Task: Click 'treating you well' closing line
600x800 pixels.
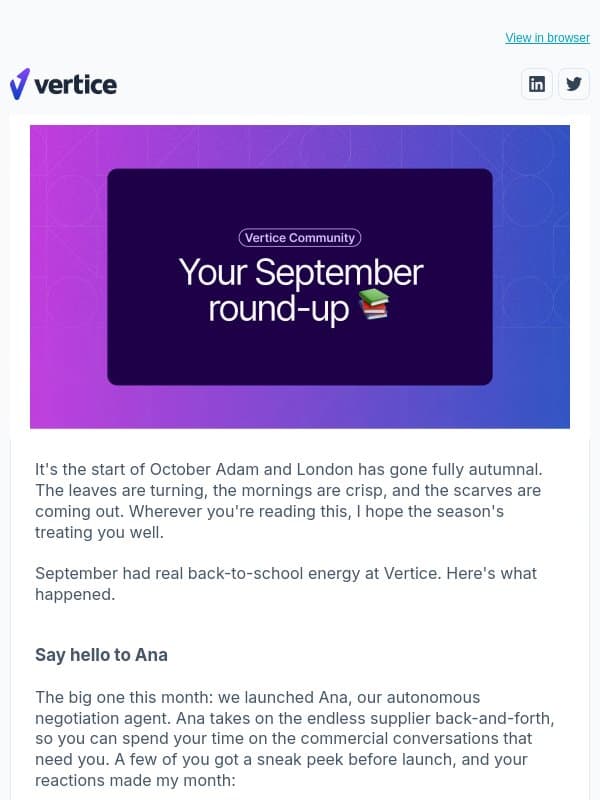Action: pyautogui.click(x=99, y=532)
